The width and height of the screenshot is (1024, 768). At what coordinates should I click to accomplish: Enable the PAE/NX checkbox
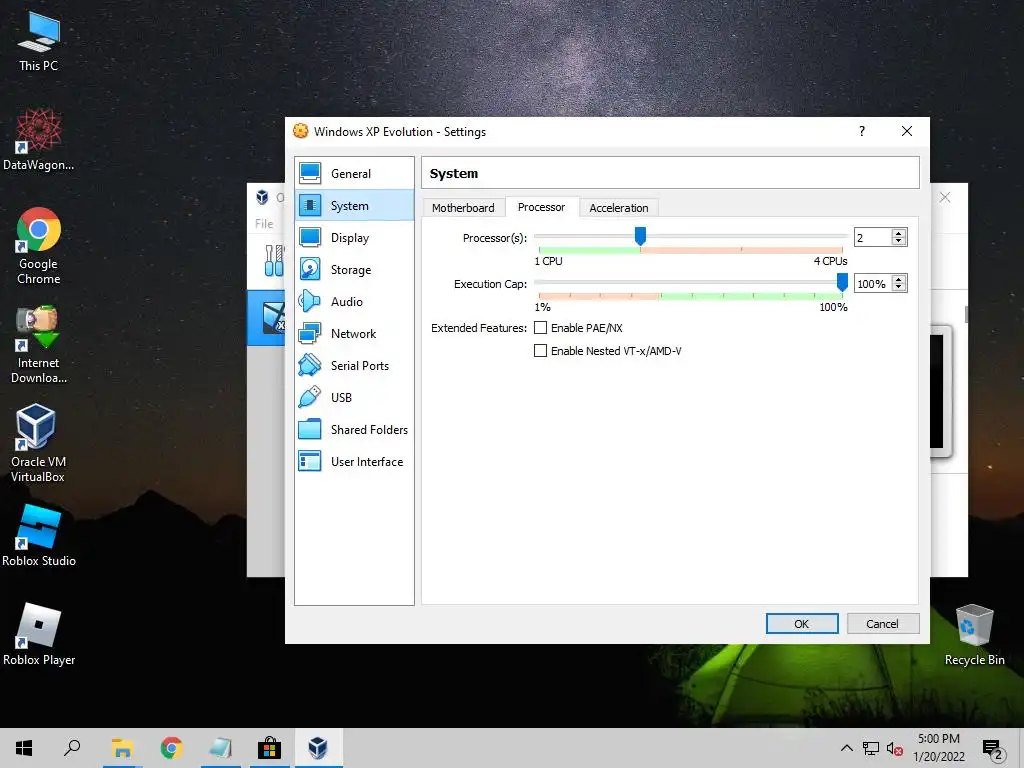[x=540, y=328]
